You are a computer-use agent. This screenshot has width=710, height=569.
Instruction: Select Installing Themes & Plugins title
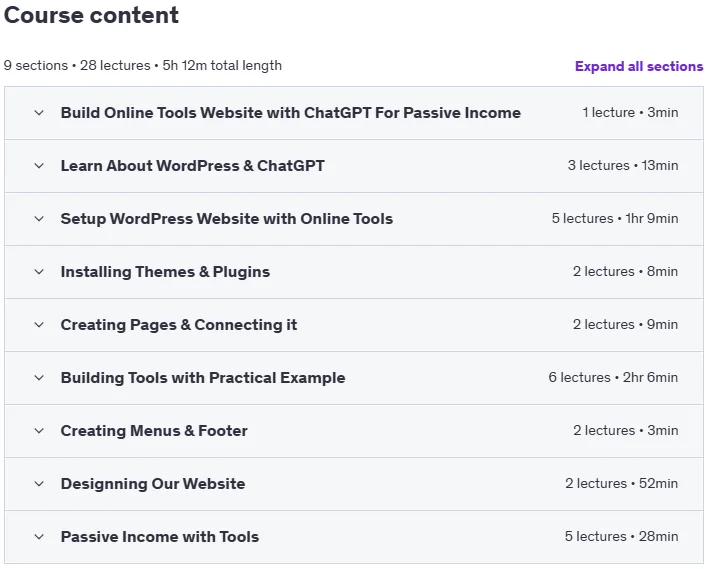point(165,272)
